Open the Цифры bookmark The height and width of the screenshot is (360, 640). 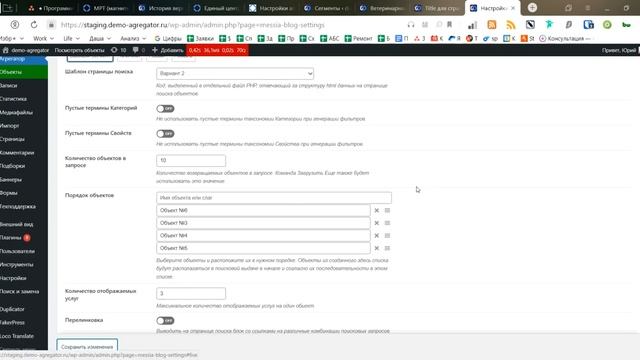point(168,38)
